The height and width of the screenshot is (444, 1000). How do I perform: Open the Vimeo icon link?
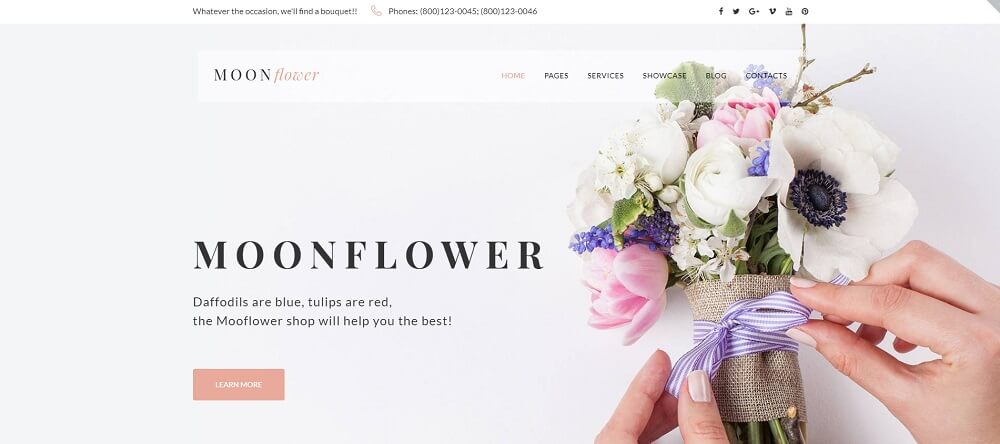point(772,11)
